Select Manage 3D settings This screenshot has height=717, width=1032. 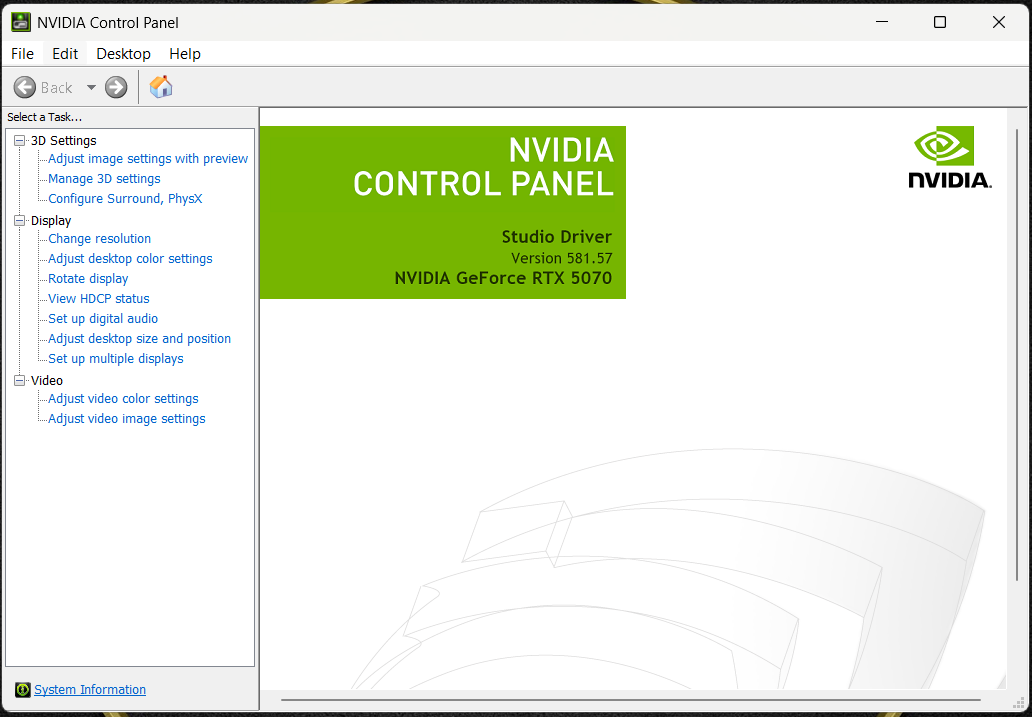click(104, 179)
